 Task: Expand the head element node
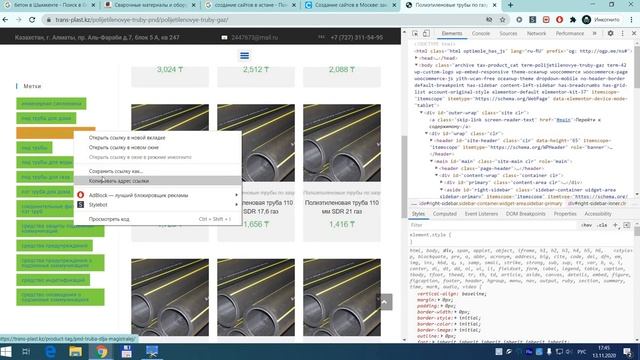(x=416, y=58)
